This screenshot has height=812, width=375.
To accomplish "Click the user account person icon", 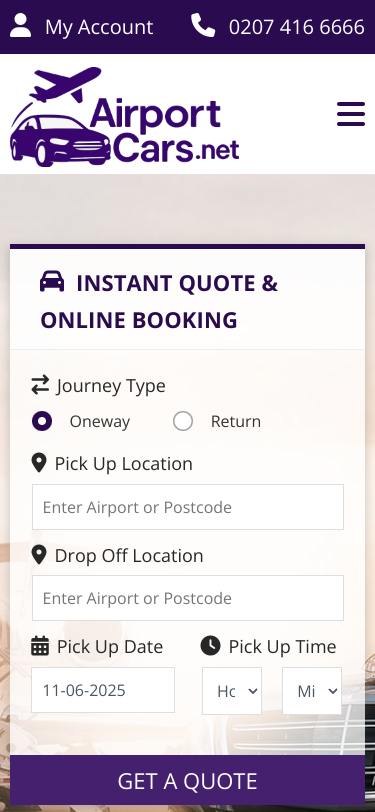I will pyautogui.click(x=21, y=26).
